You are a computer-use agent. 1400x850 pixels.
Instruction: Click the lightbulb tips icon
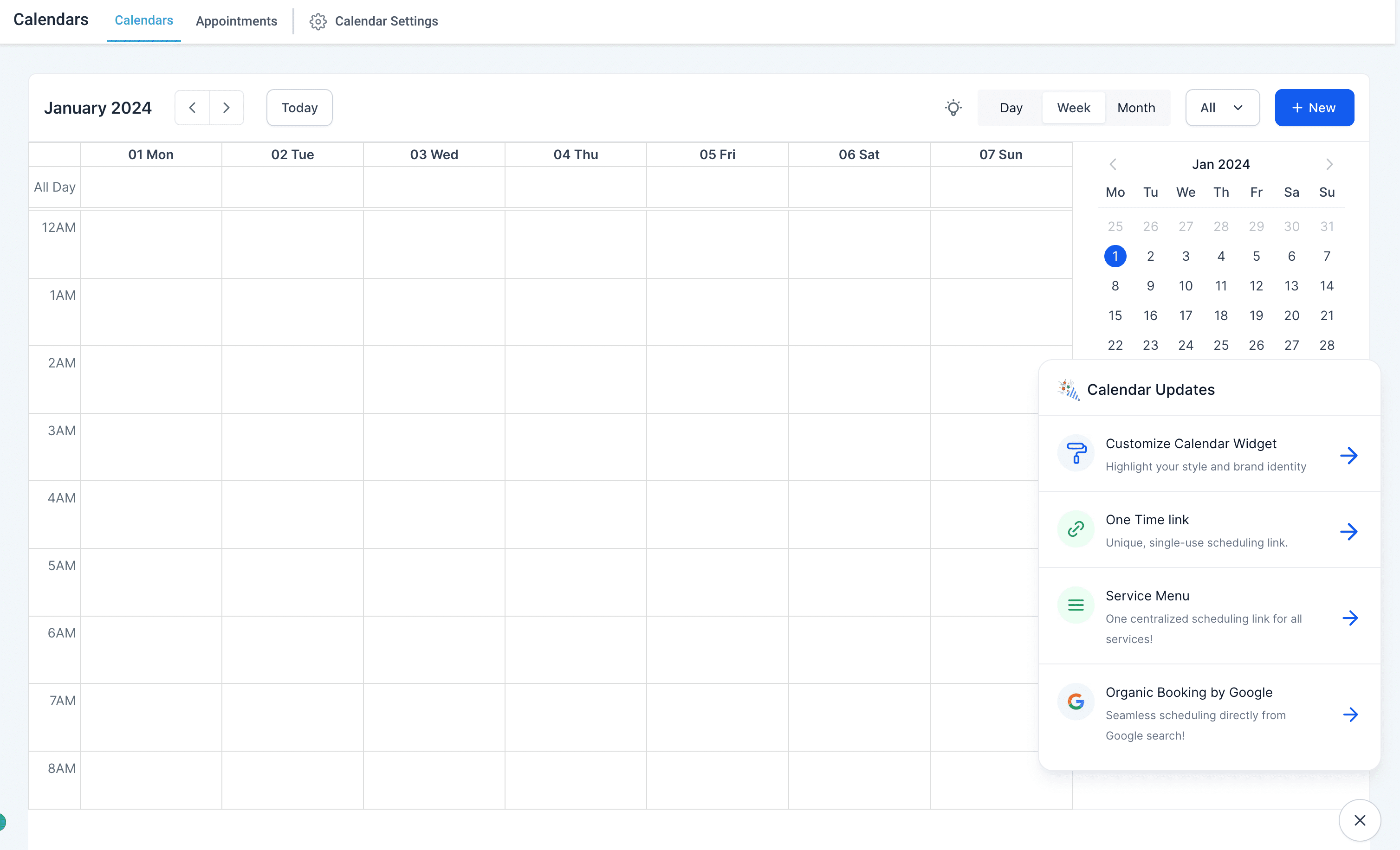click(x=953, y=107)
